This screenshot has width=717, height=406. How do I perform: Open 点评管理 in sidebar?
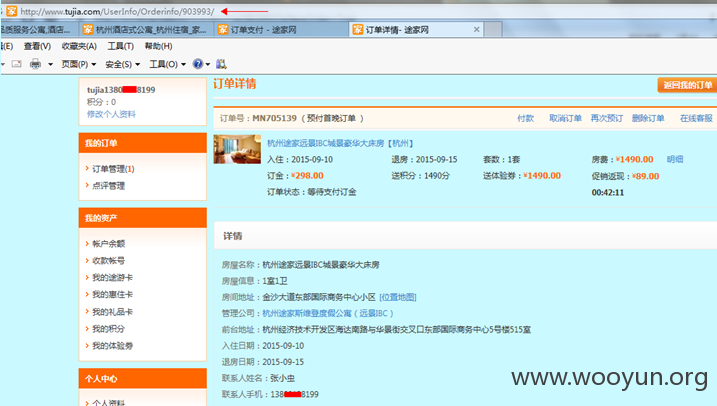108,186
